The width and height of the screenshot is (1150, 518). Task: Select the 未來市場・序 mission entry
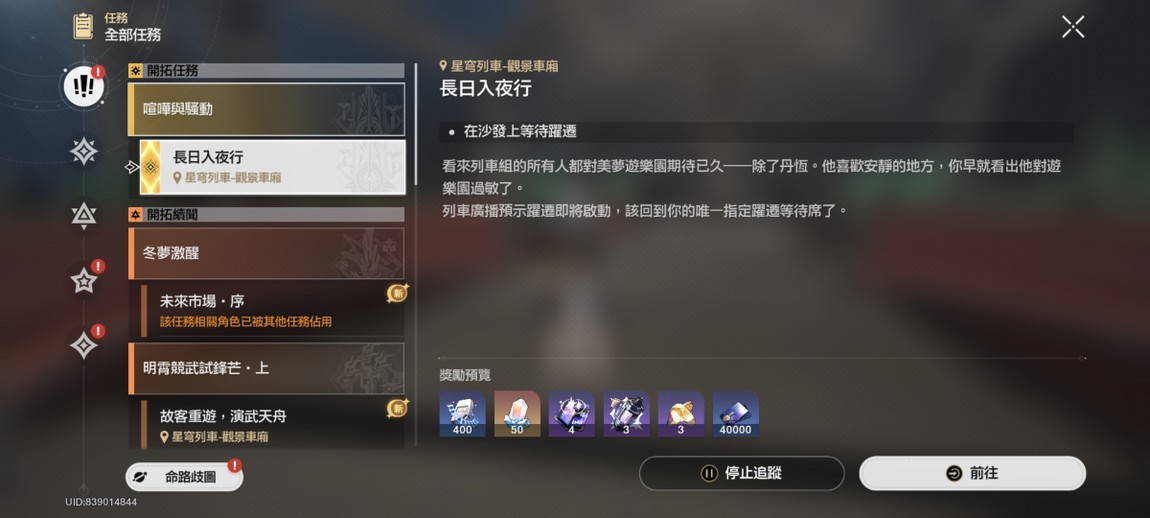tap(272, 311)
